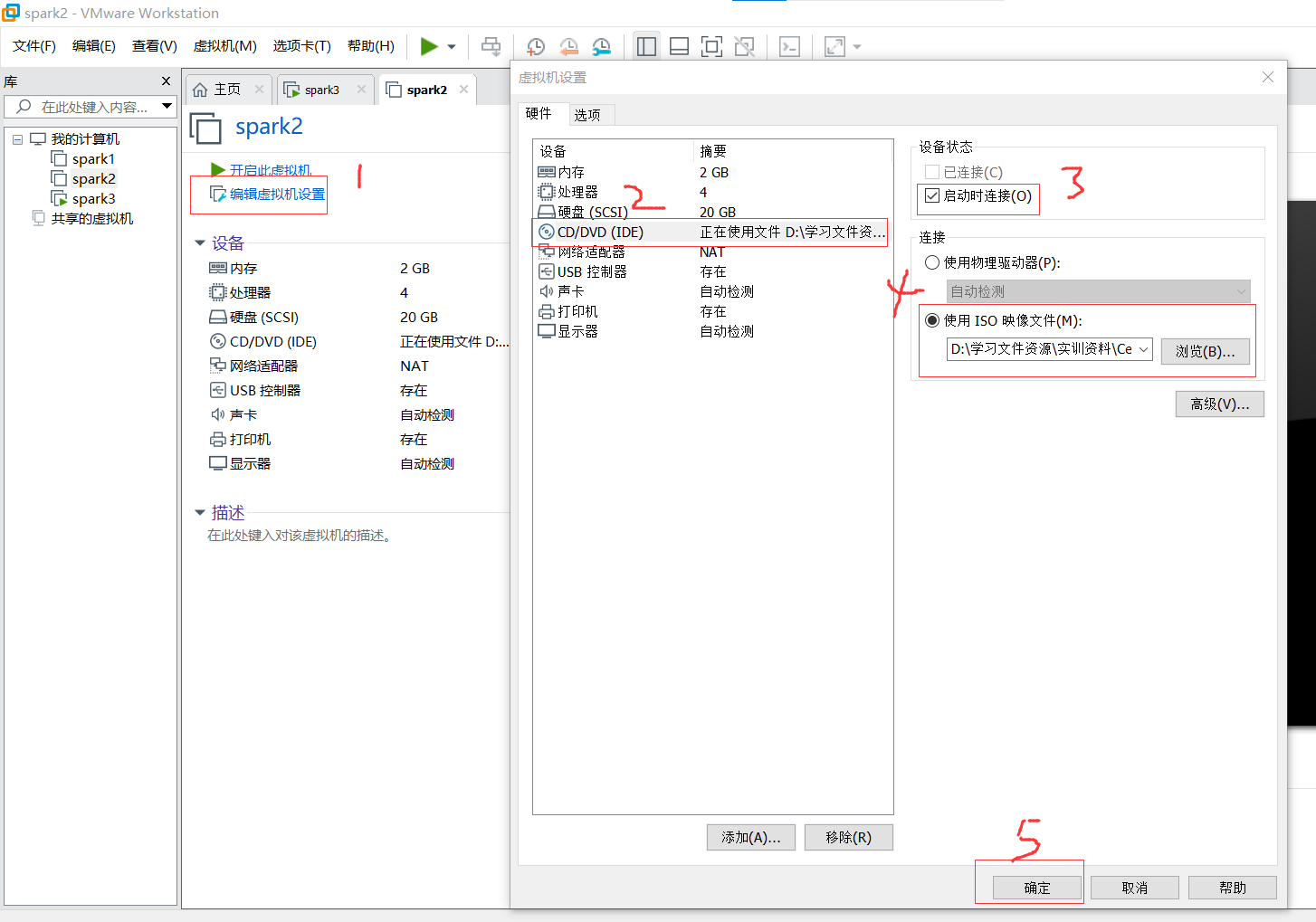Open the 选项卡(T) menu
The image size is (1316, 922).
click(302, 46)
